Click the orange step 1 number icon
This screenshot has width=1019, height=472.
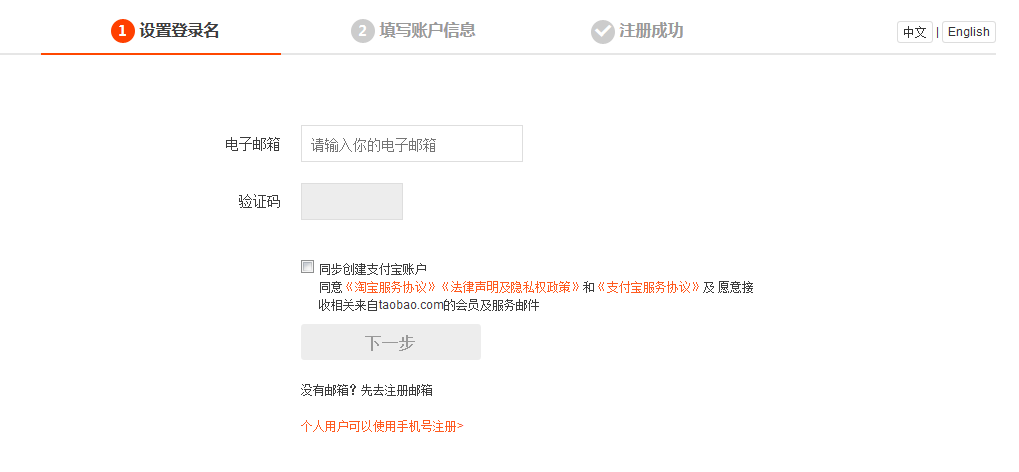122,31
